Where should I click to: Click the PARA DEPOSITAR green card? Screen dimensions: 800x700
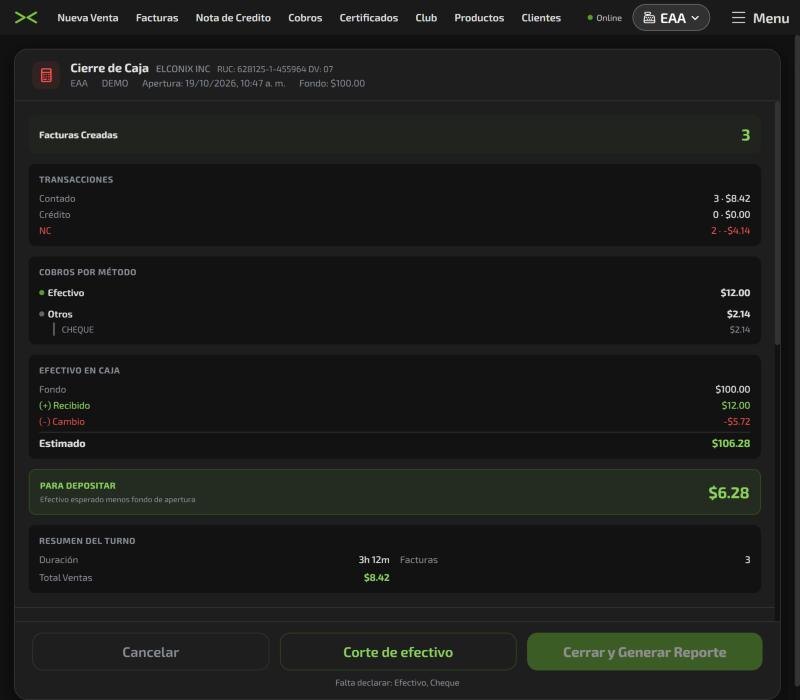point(394,492)
